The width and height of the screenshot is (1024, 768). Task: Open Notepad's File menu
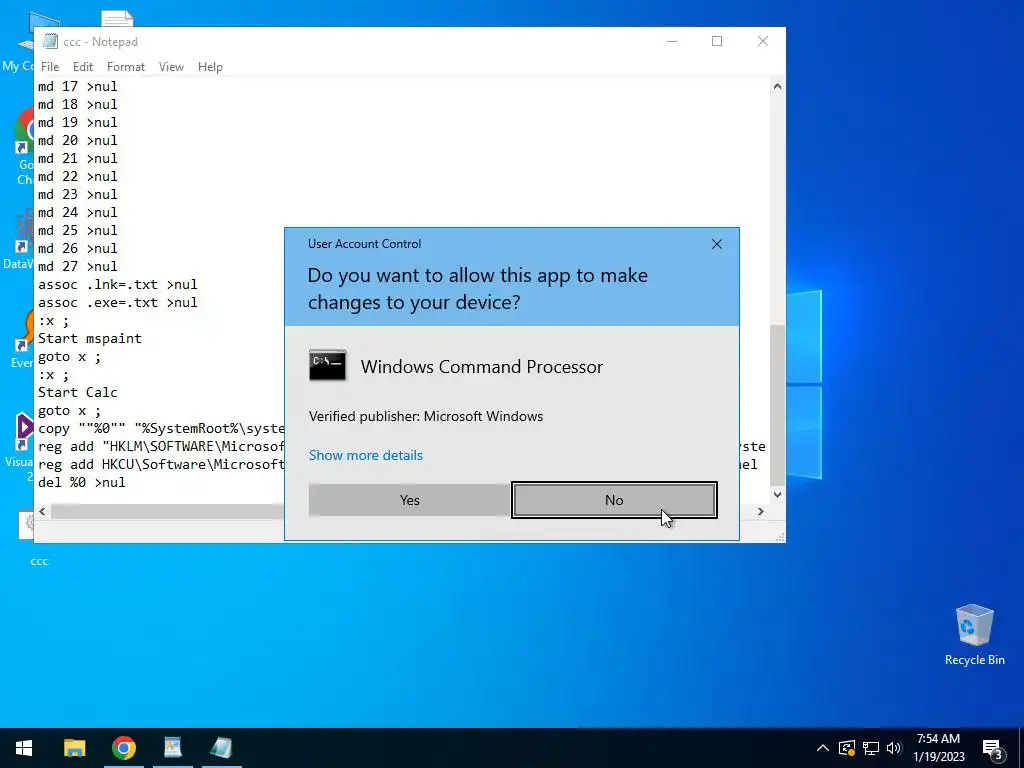tap(50, 67)
